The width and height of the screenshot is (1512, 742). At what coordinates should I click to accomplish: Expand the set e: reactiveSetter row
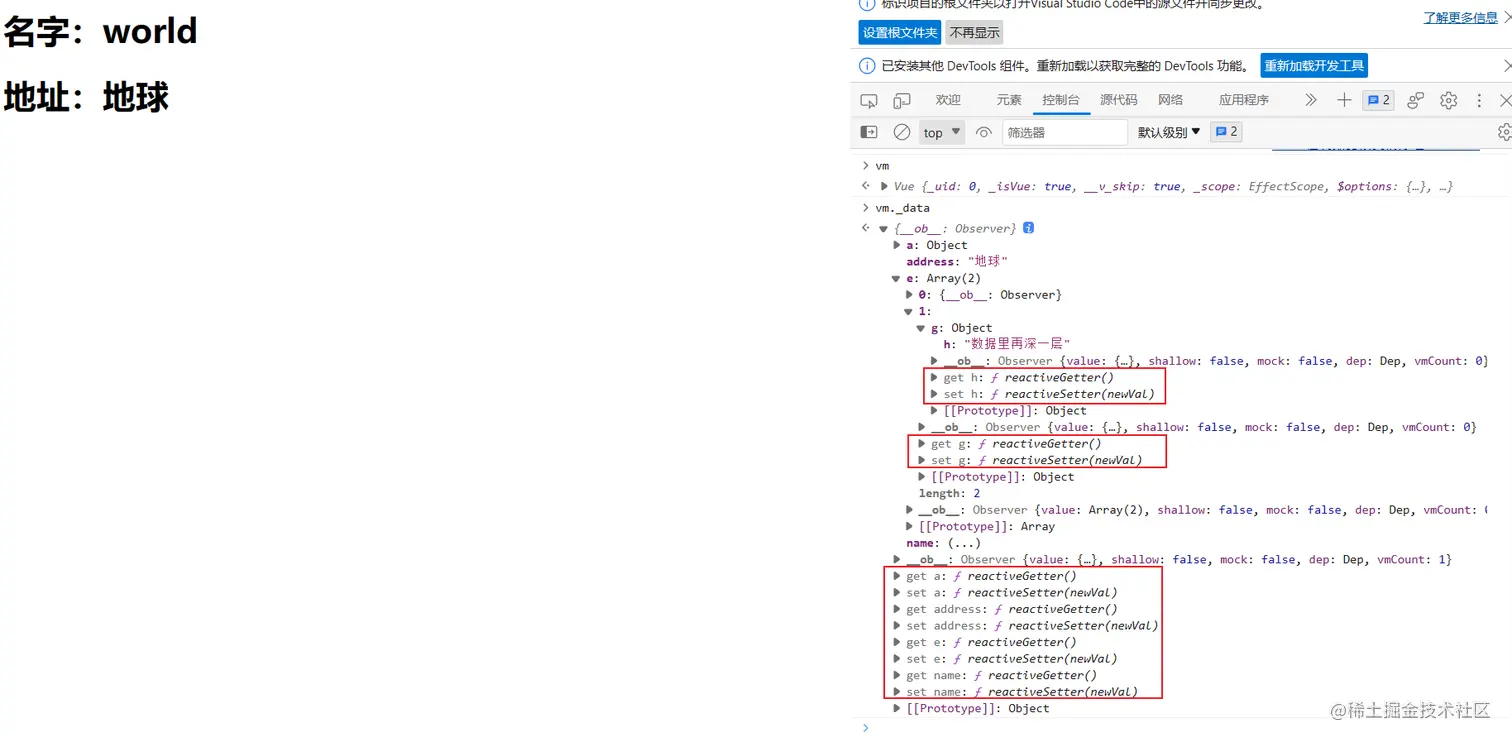click(x=897, y=658)
